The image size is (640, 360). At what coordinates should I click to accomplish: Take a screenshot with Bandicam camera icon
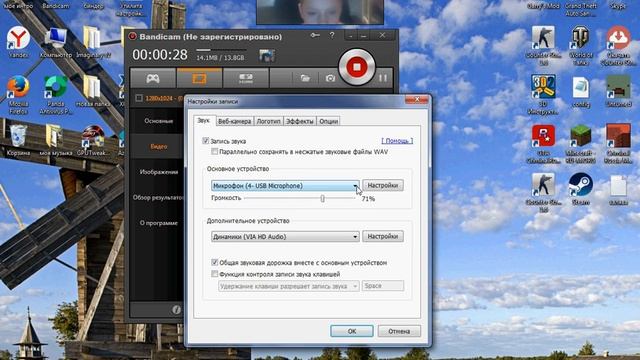(x=330, y=78)
